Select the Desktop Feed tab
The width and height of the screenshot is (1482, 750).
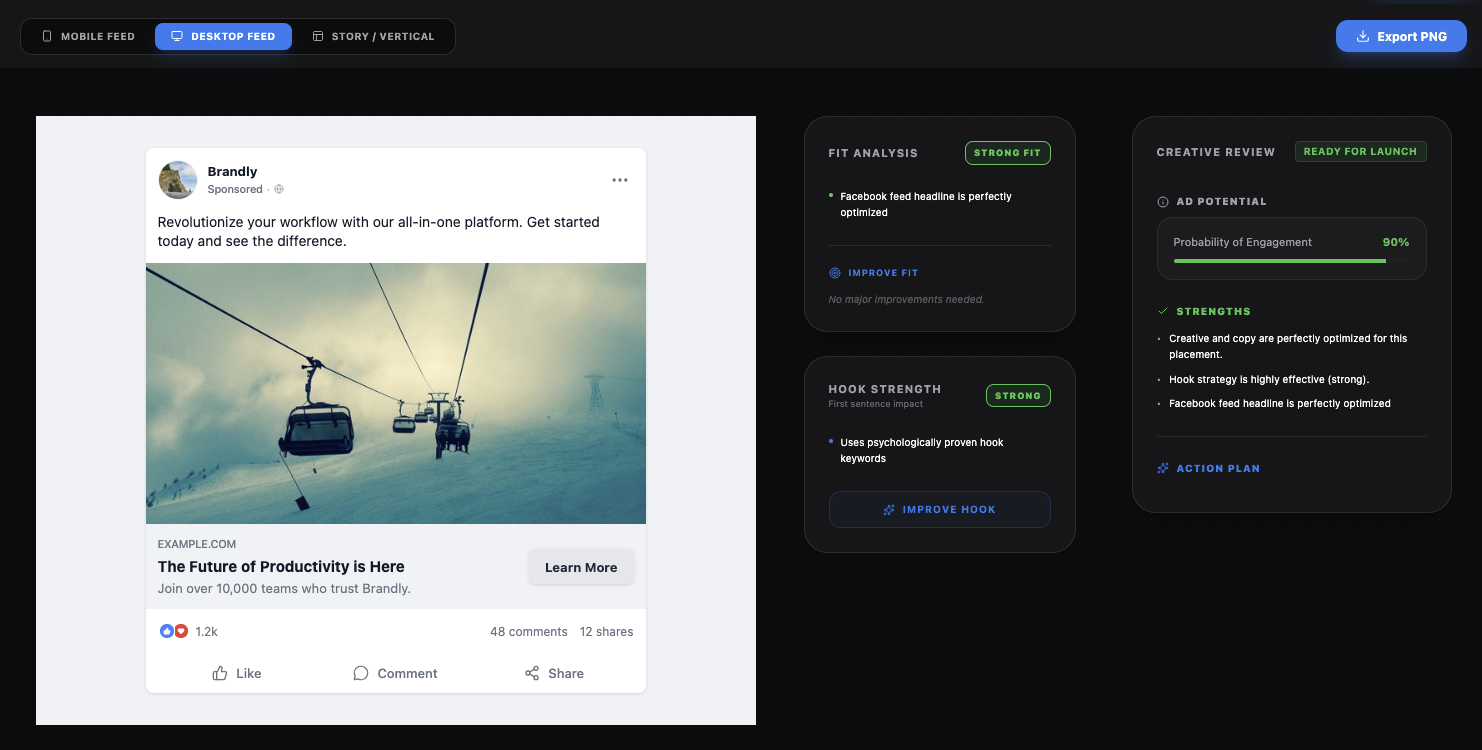click(x=223, y=36)
